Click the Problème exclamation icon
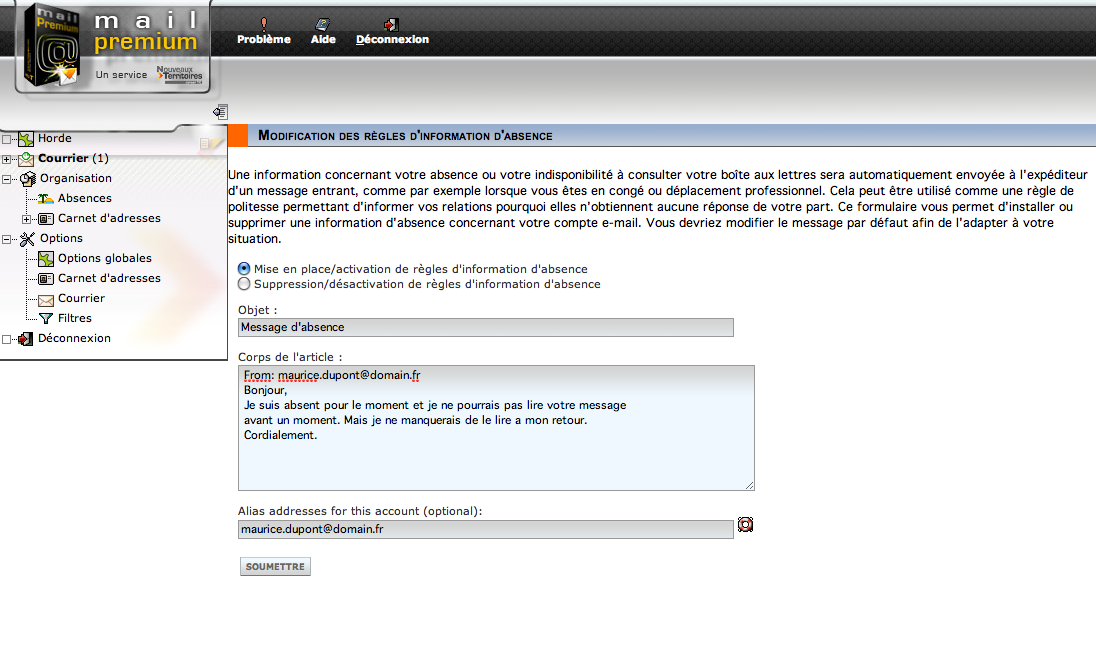The image size is (1096, 653). (x=263, y=24)
